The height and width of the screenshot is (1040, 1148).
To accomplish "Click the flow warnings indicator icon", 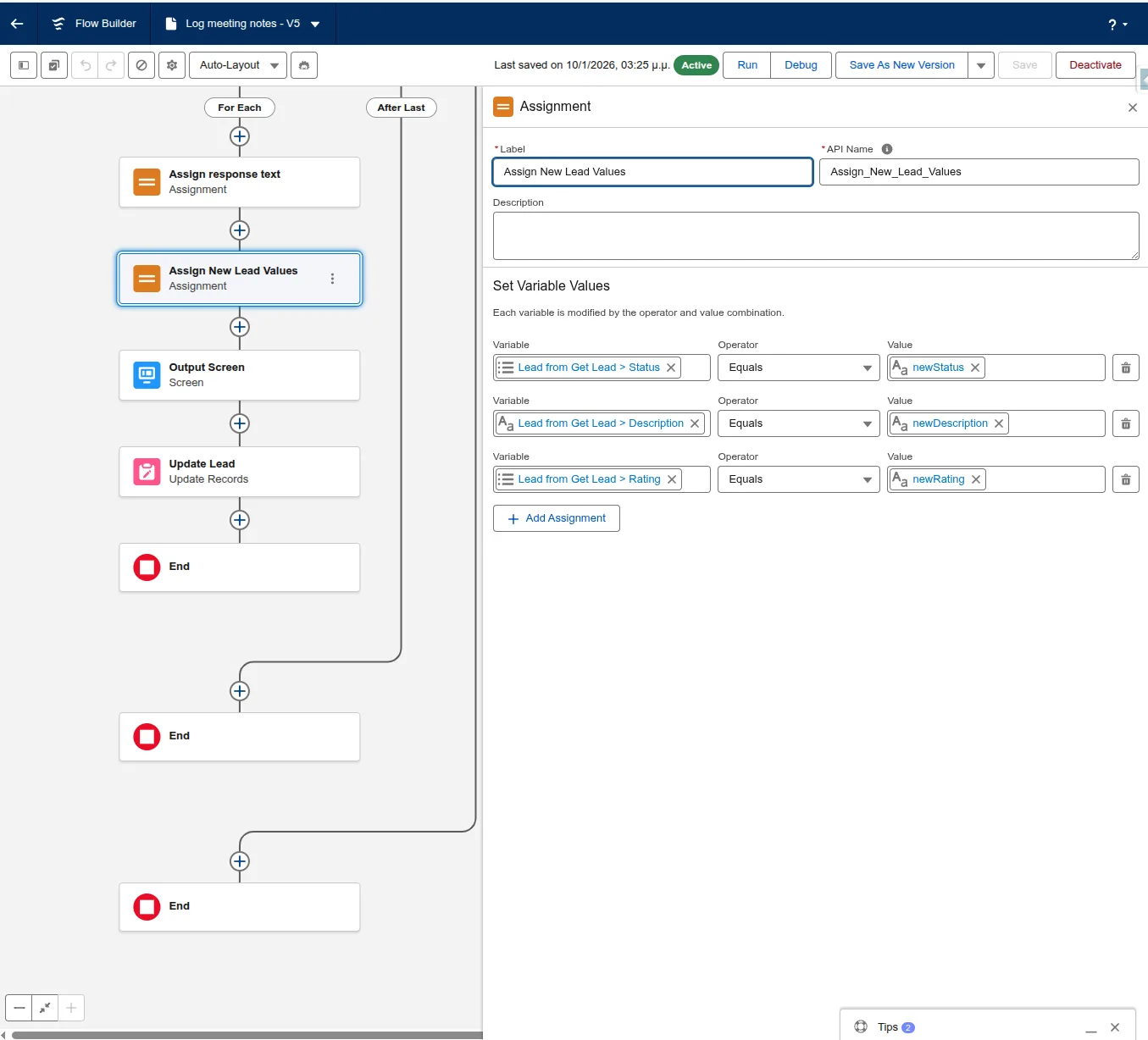I will (x=141, y=65).
